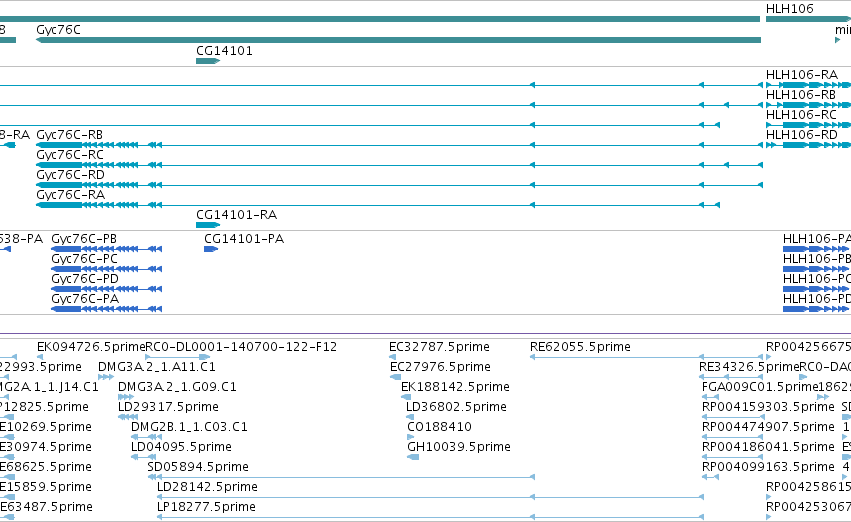Screen dimensions: 851x522
Task: Click the CG14101 gene glyph
Action: (x=208, y=61)
